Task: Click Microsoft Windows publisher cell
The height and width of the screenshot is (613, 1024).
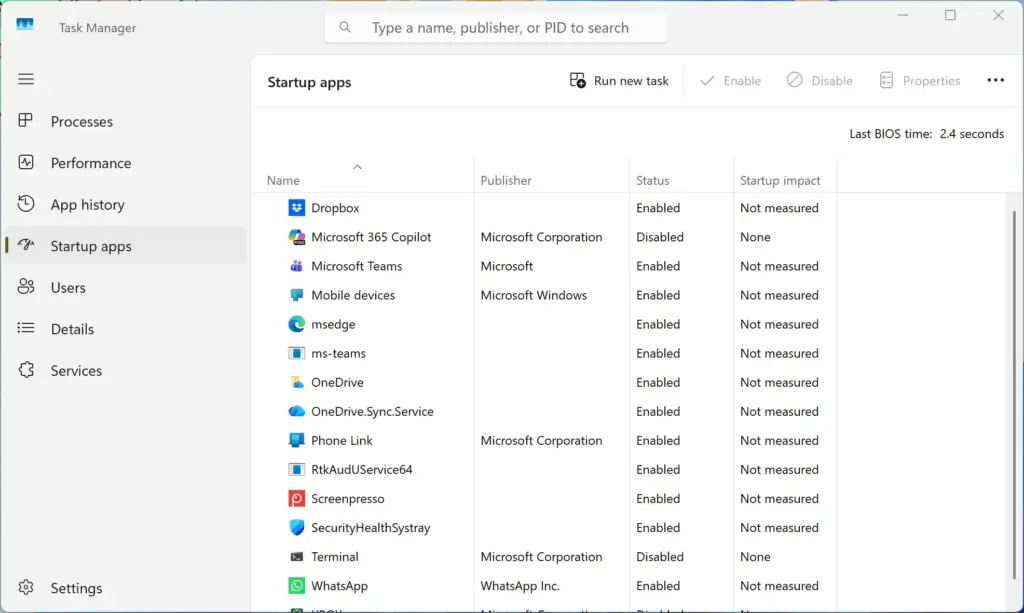Action: pos(534,295)
